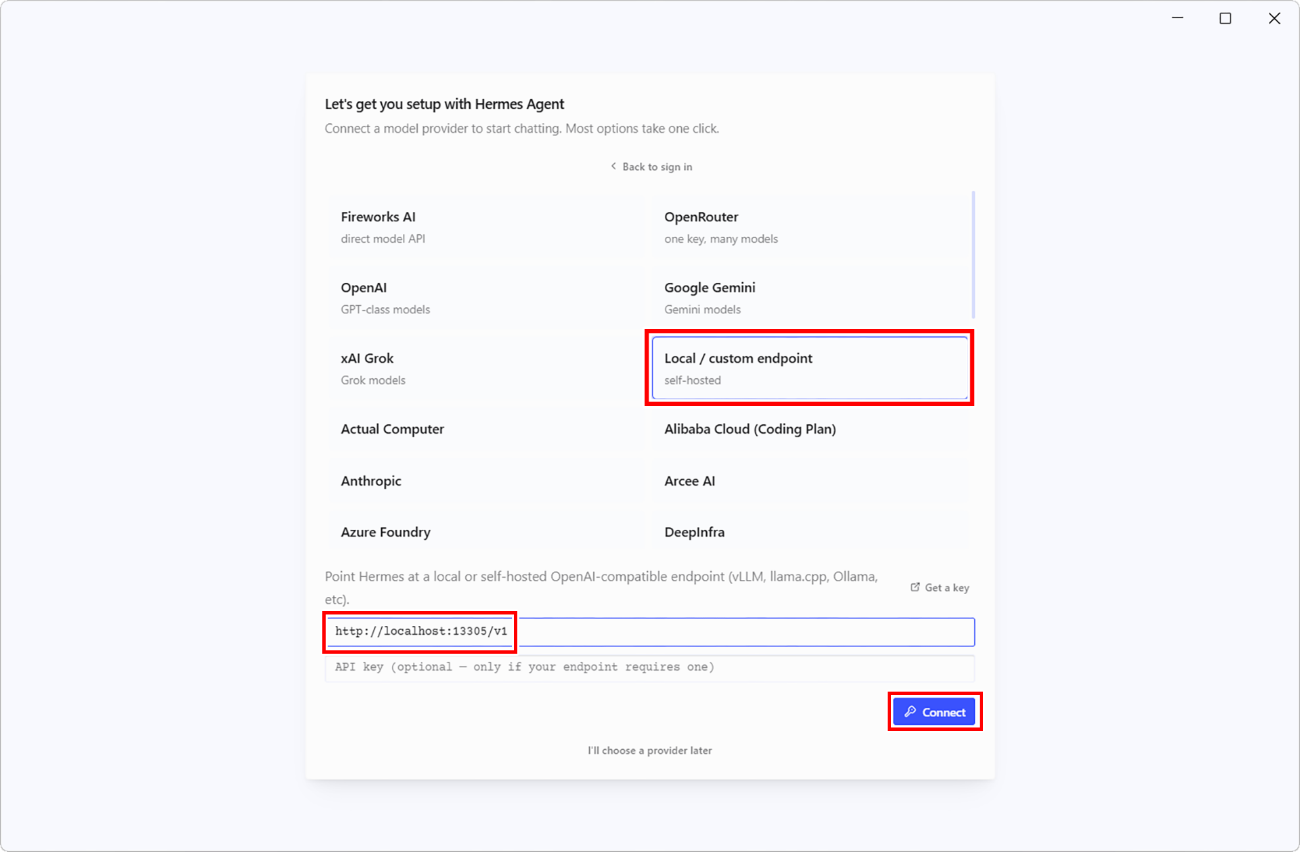
Task: Select Local / custom endpoint option
Action: tap(810, 368)
